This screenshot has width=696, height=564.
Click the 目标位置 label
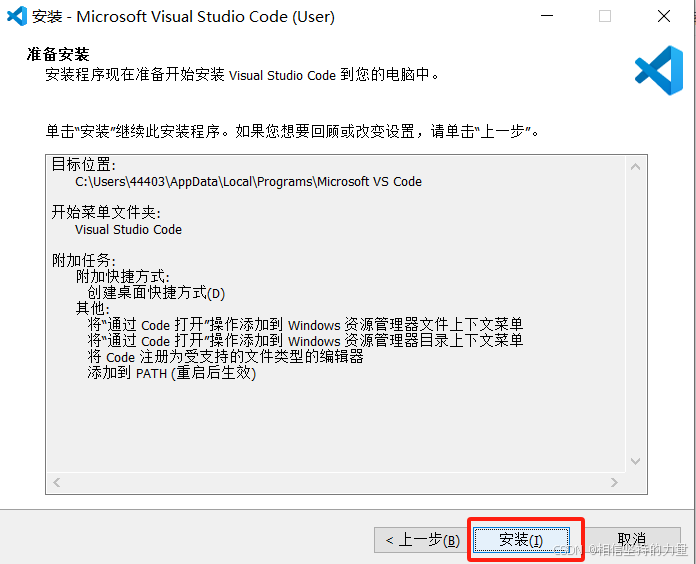84,165
